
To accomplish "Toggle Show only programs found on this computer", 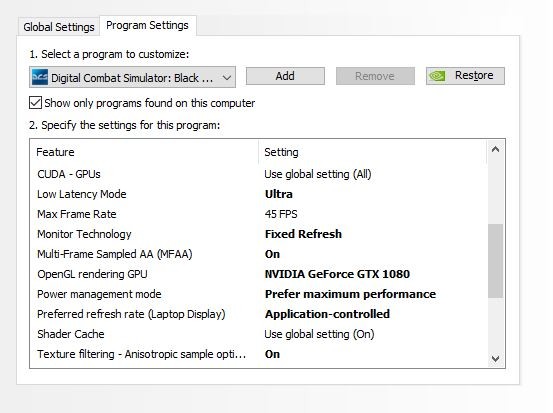I will point(35,103).
